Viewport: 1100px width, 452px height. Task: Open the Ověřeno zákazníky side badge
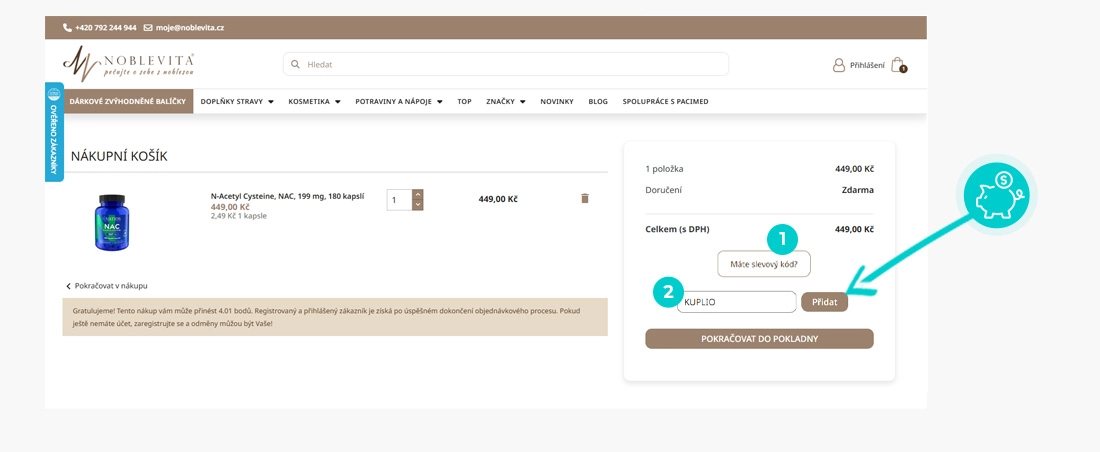[54, 131]
